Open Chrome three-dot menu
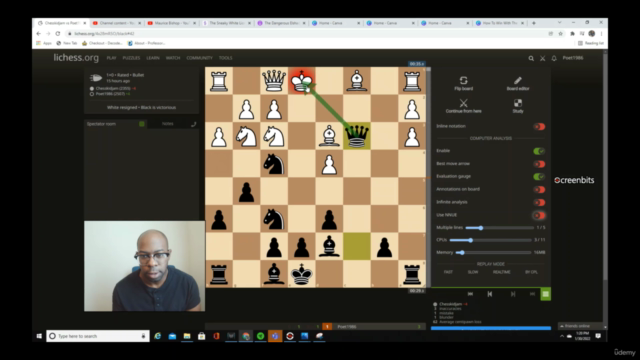The width and height of the screenshot is (640, 360). point(601,33)
